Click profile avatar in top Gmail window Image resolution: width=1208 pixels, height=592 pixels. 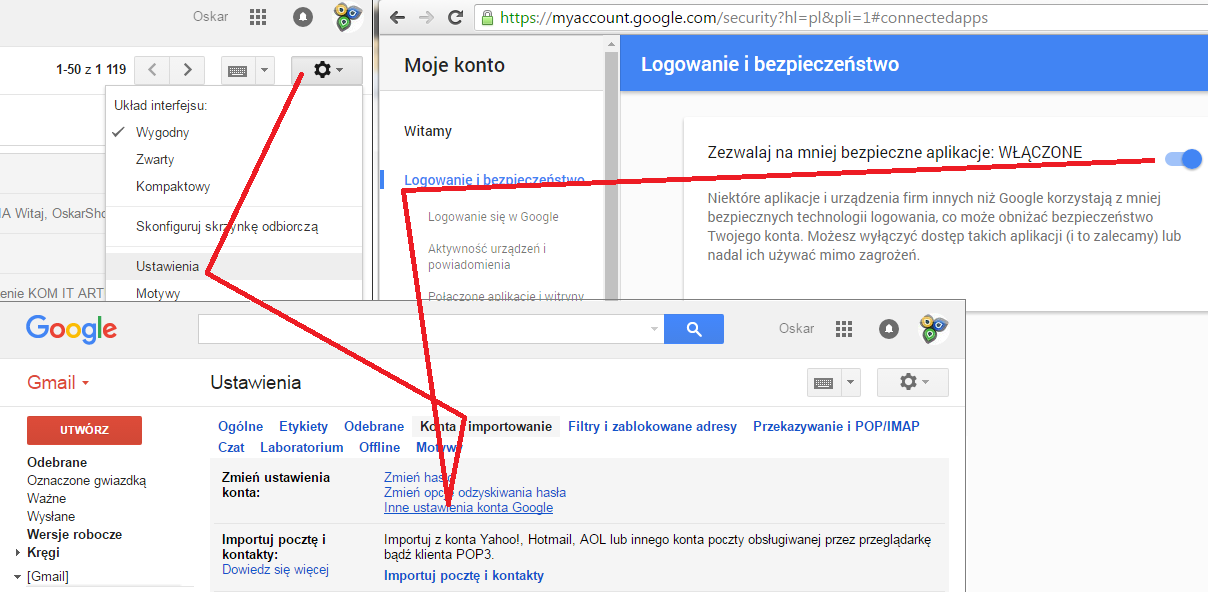point(347,17)
